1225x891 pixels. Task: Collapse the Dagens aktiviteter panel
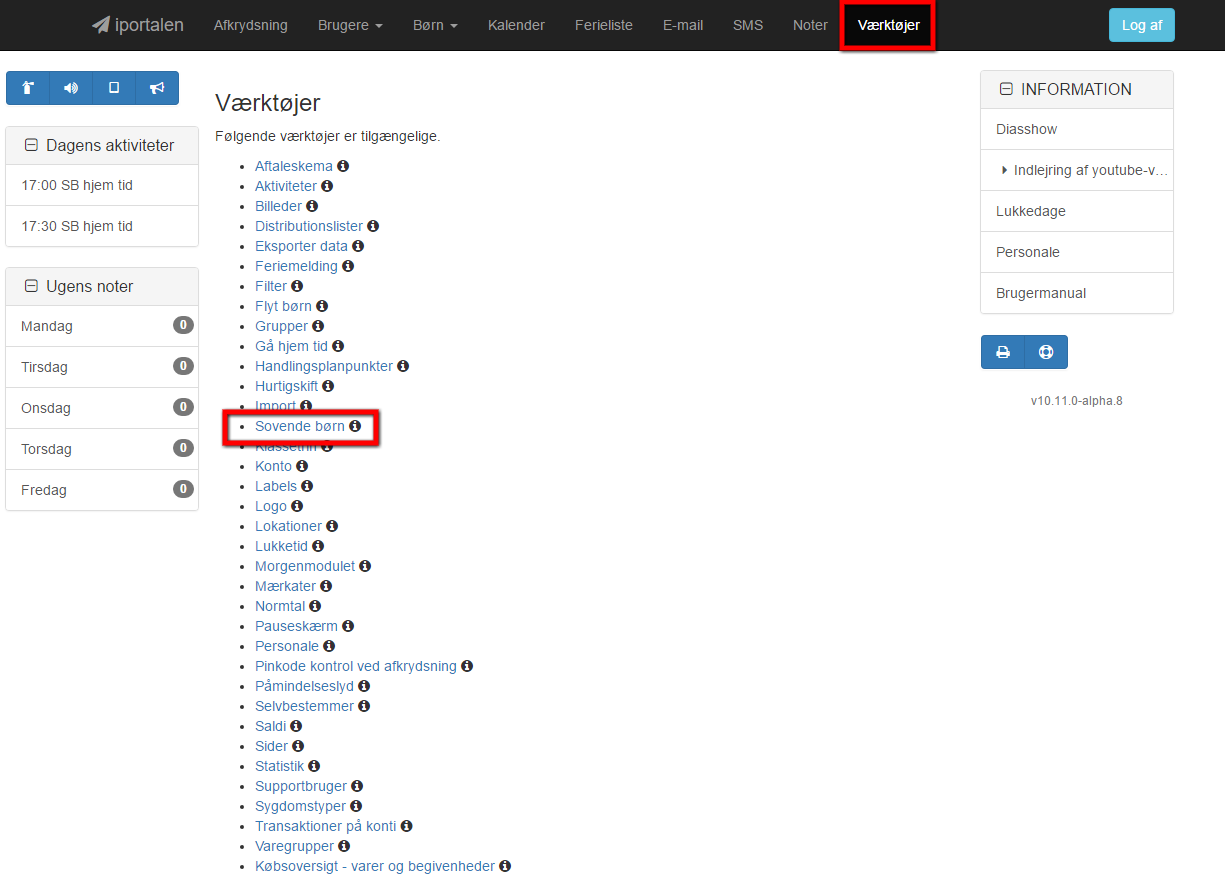tap(30, 145)
